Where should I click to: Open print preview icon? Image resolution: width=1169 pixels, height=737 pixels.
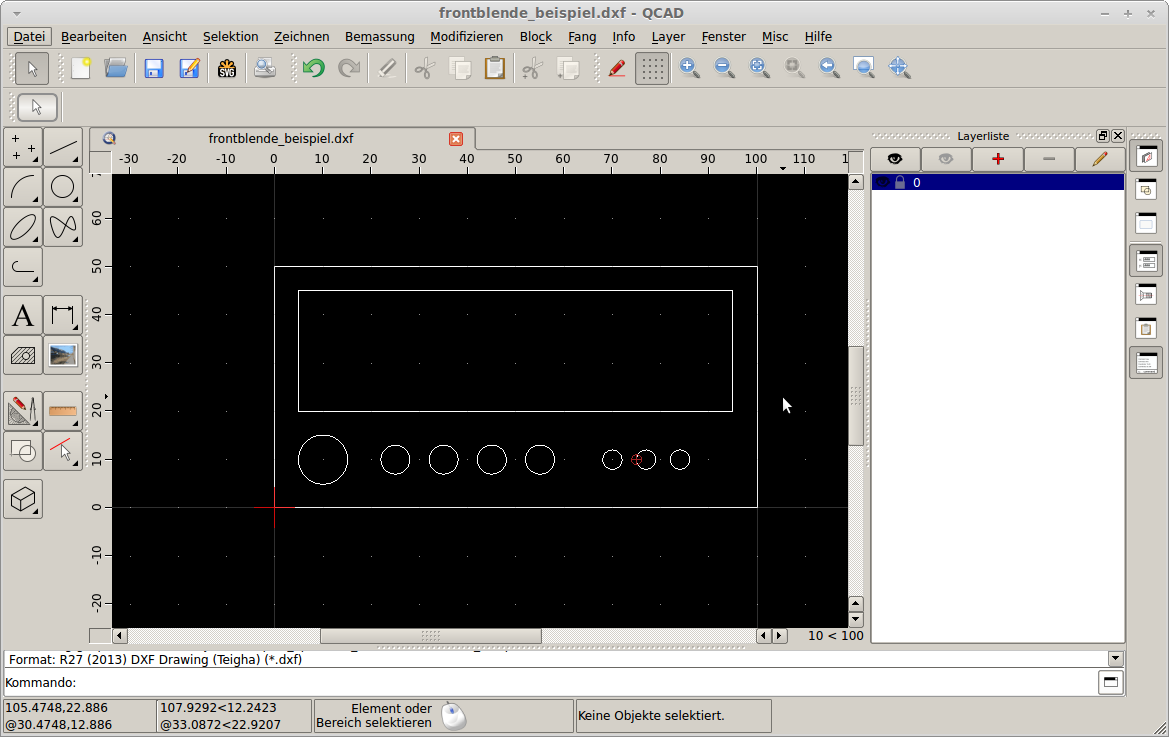[265, 69]
